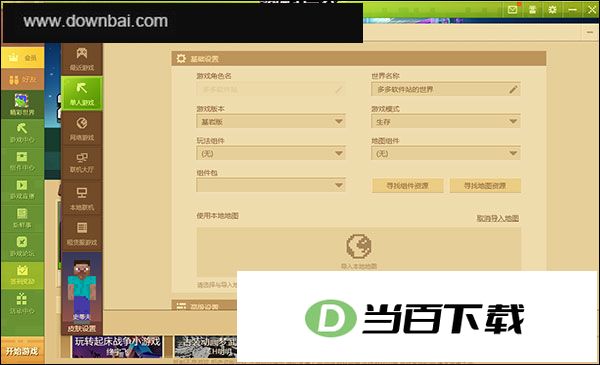Image resolution: width=600 pixels, height=365 pixels.
Task: Edit 游戏角色名 with its pencil icon
Action: [339, 90]
